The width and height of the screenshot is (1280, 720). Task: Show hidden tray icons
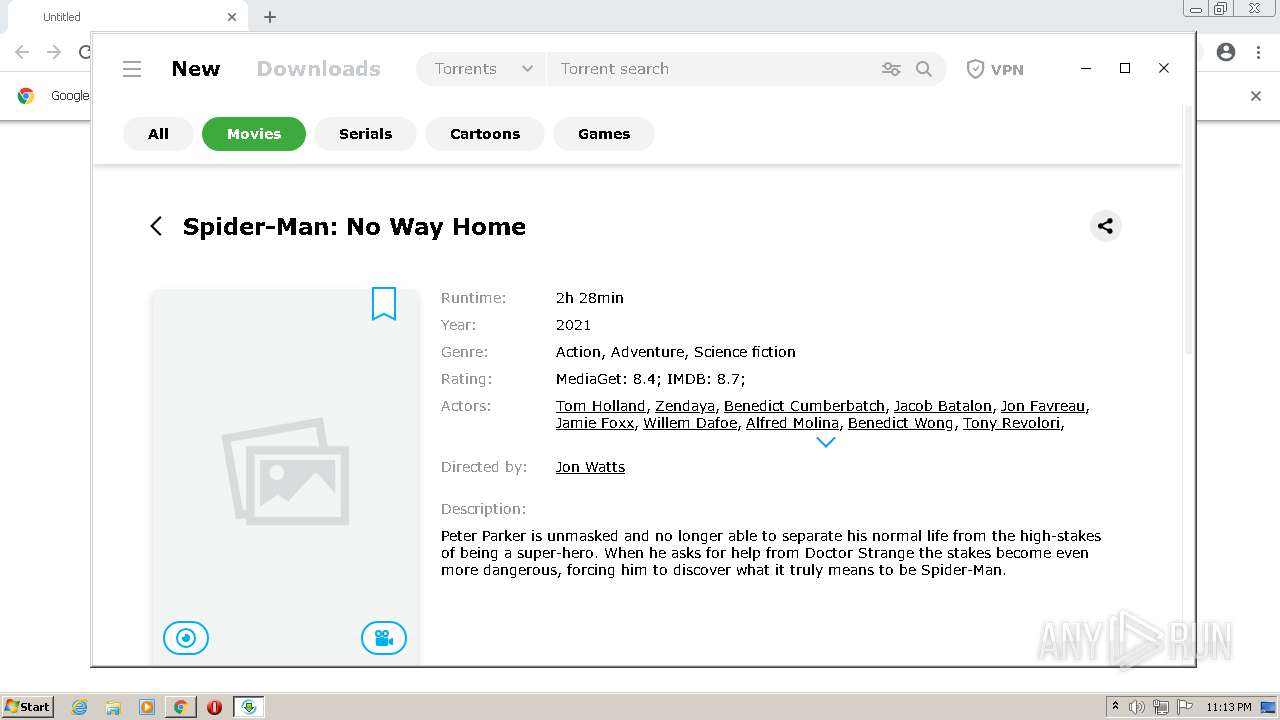[x=1115, y=707]
